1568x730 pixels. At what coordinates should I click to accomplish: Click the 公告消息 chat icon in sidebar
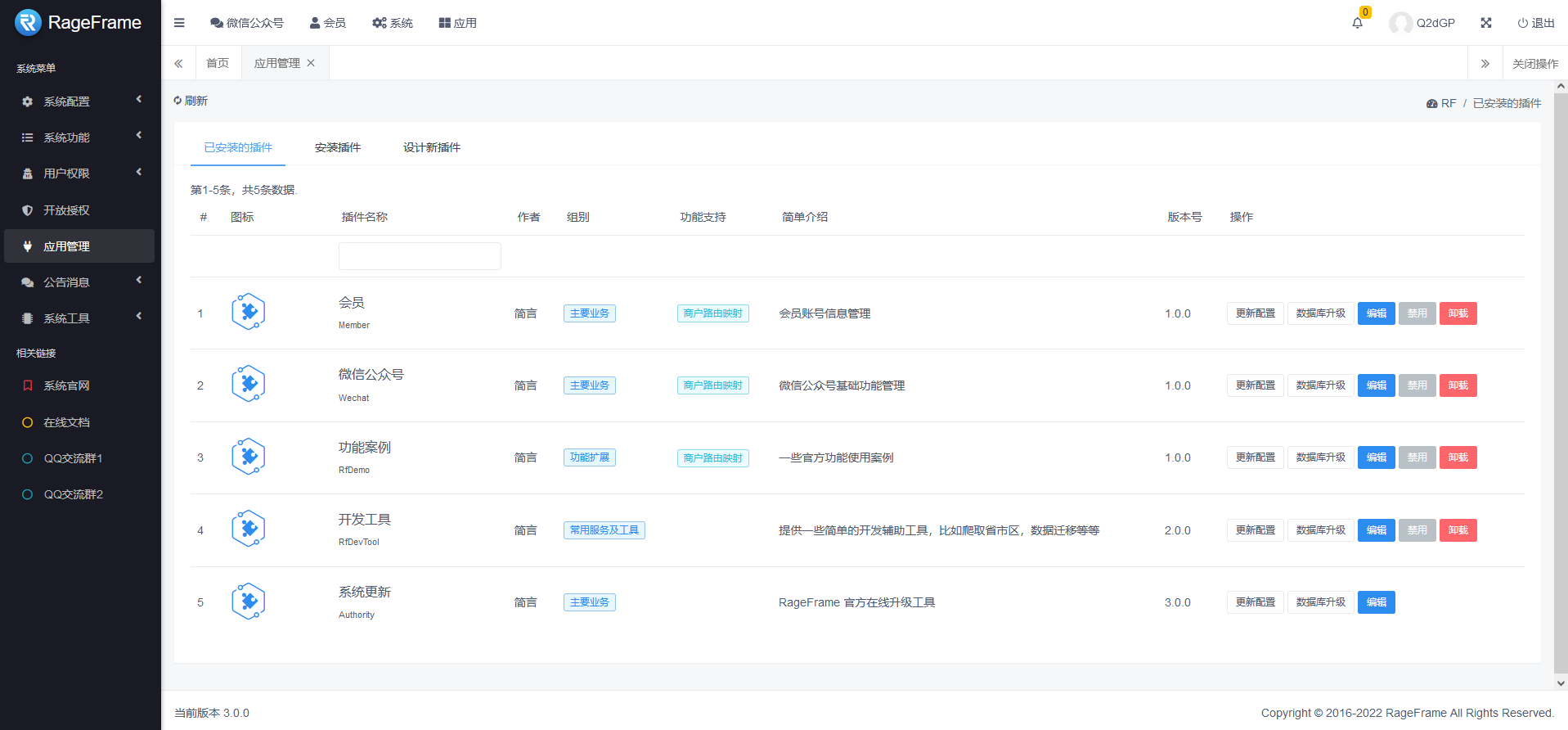28,282
